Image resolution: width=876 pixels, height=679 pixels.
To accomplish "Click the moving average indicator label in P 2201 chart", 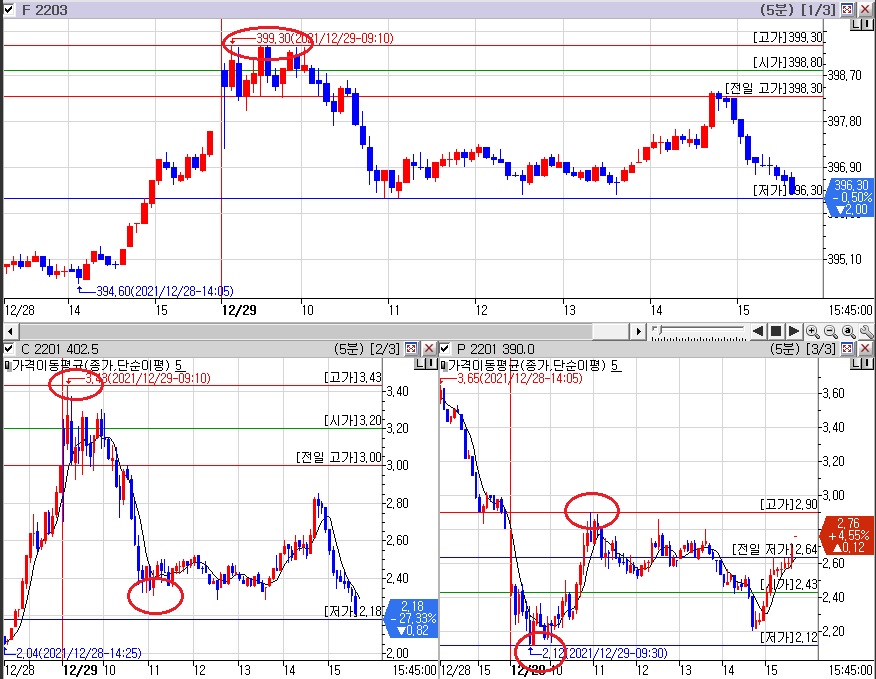I will click(x=527, y=365).
